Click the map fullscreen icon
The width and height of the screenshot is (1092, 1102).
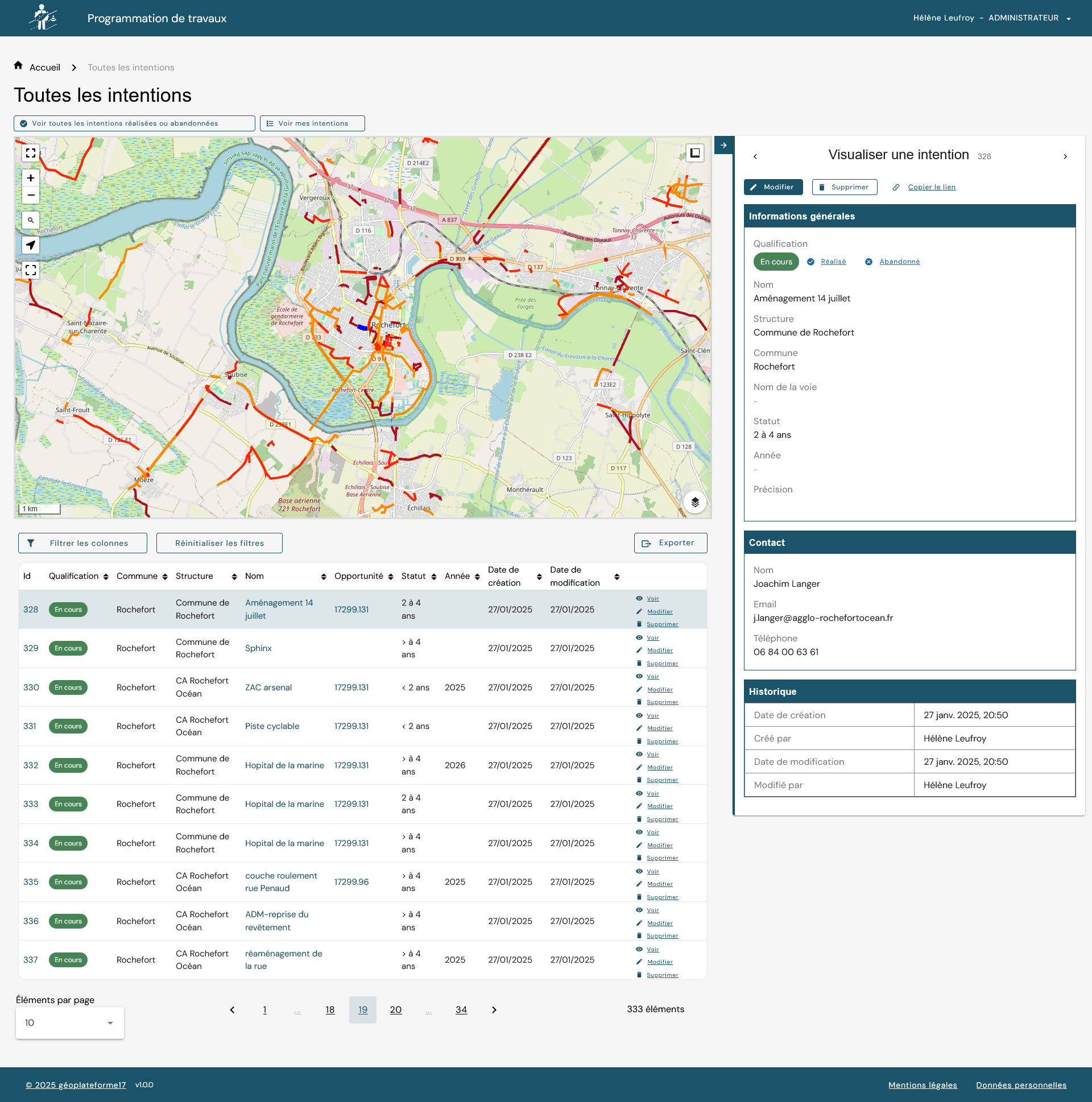[x=31, y=153]
